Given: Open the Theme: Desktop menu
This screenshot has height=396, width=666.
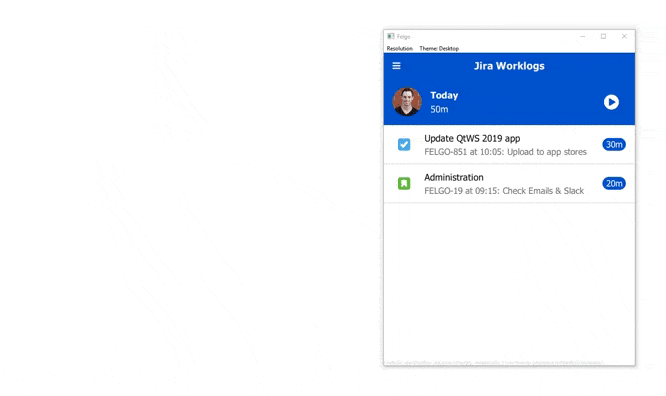Looking at the screenshot, I should [439, 48].
